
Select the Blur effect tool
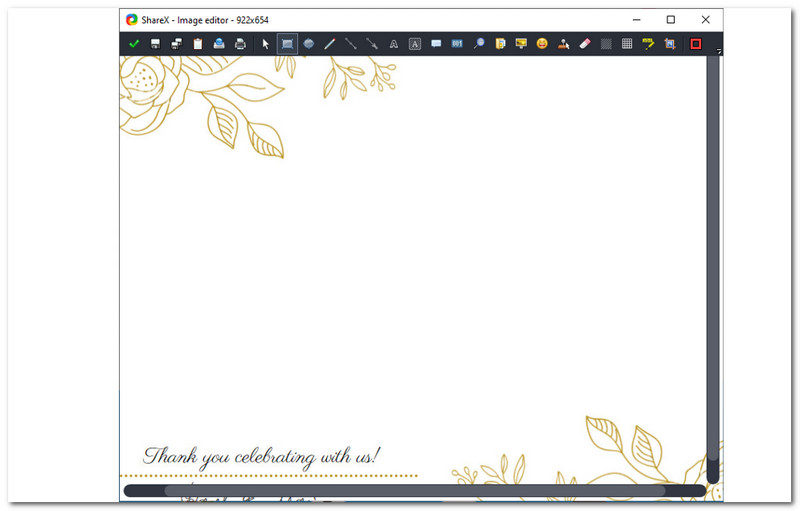click(606, 44)
